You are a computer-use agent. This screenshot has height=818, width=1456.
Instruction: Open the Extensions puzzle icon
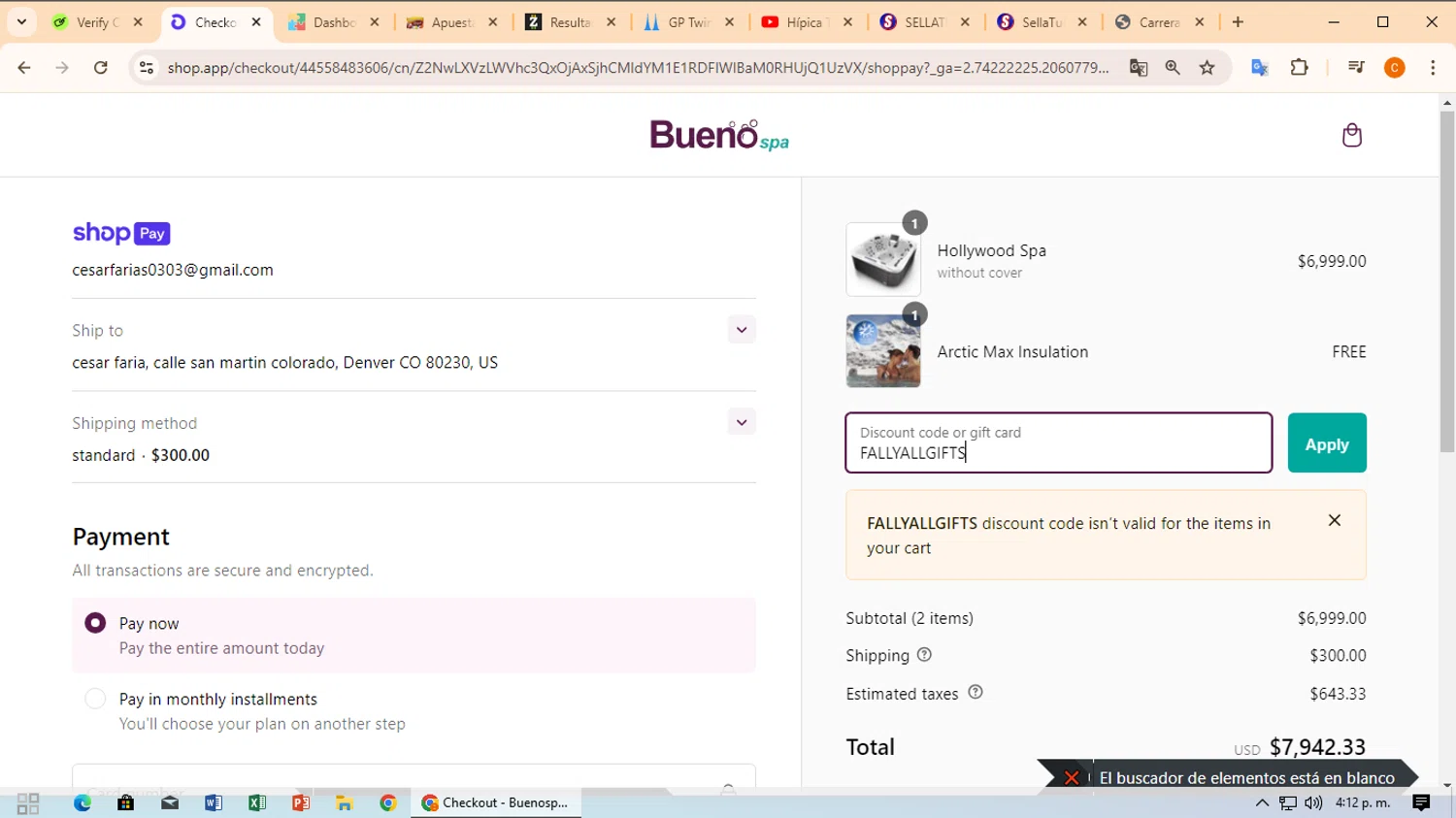pos(1300,67)
